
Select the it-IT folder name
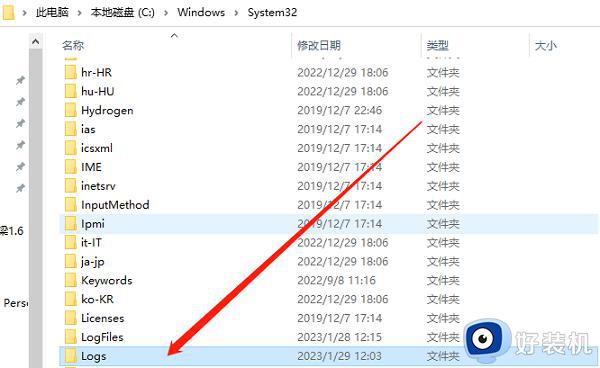click(91, 243)
